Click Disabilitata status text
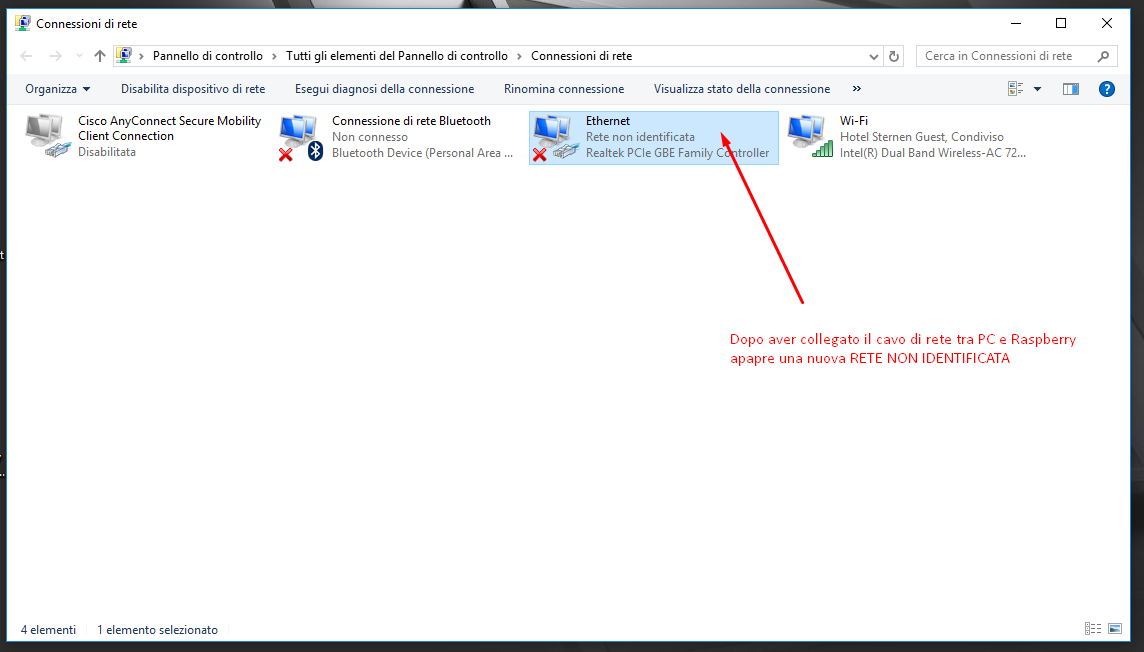 tap(107, 152)
